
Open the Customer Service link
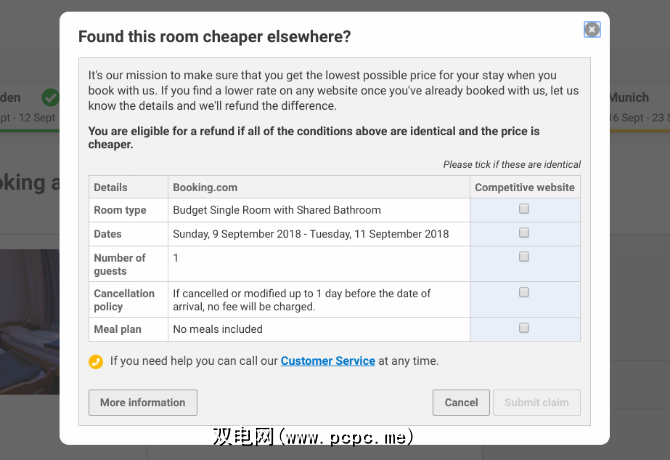tap(327, 361)
